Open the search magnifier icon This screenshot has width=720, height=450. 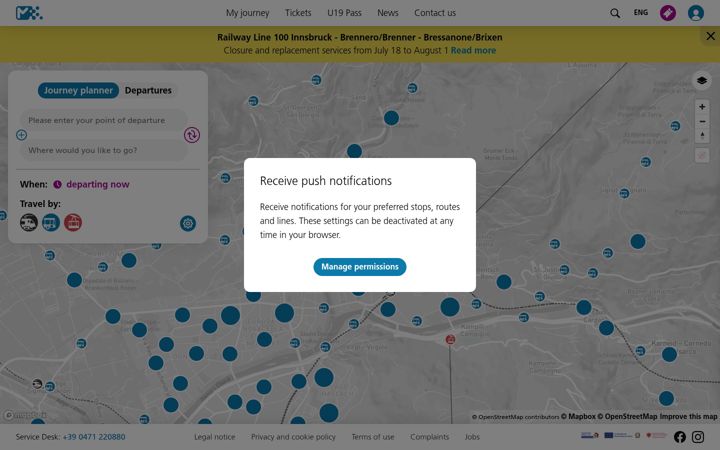tap(615, 13)
